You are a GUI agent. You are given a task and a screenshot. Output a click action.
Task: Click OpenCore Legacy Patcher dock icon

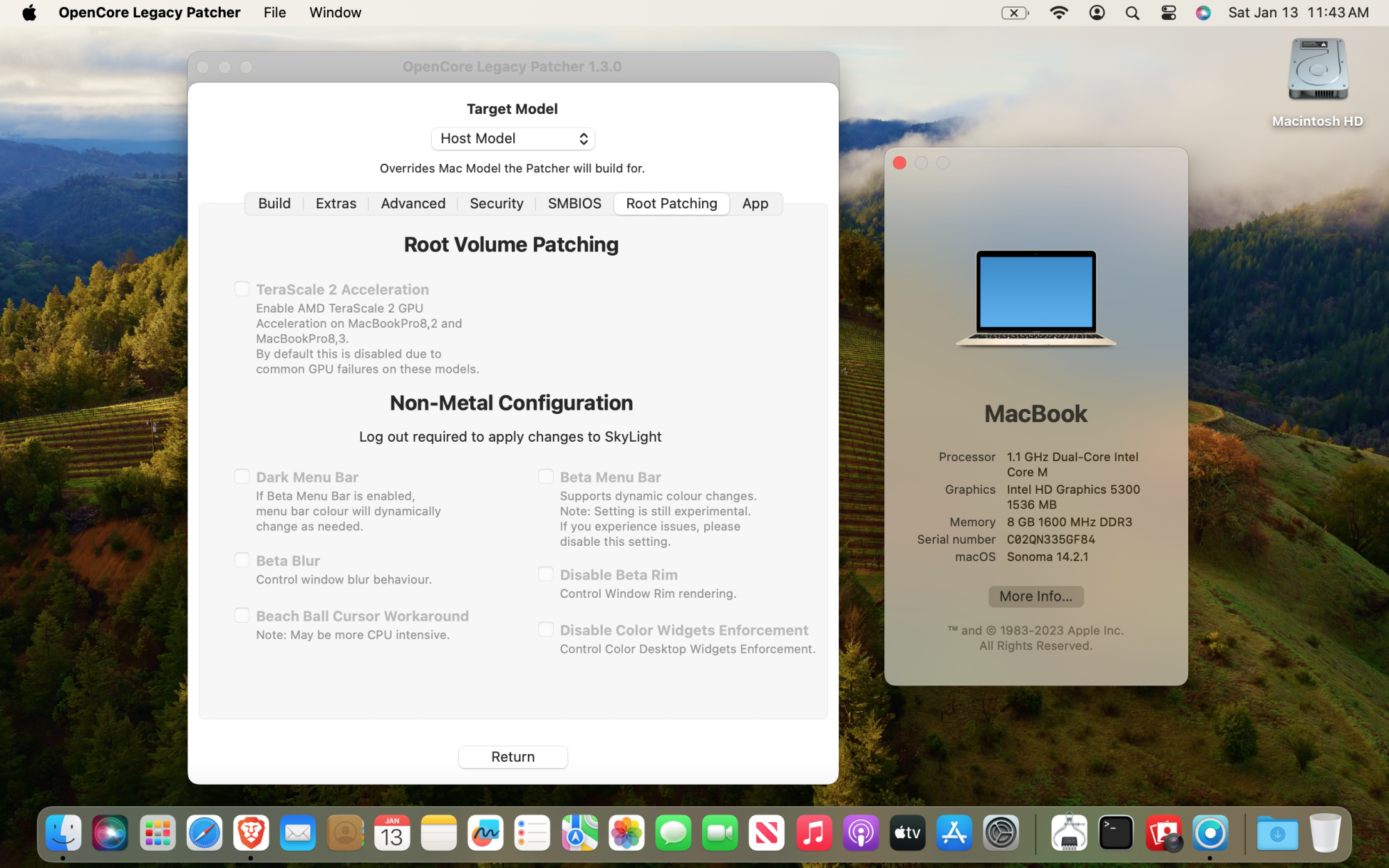(x=1210, y=833)
